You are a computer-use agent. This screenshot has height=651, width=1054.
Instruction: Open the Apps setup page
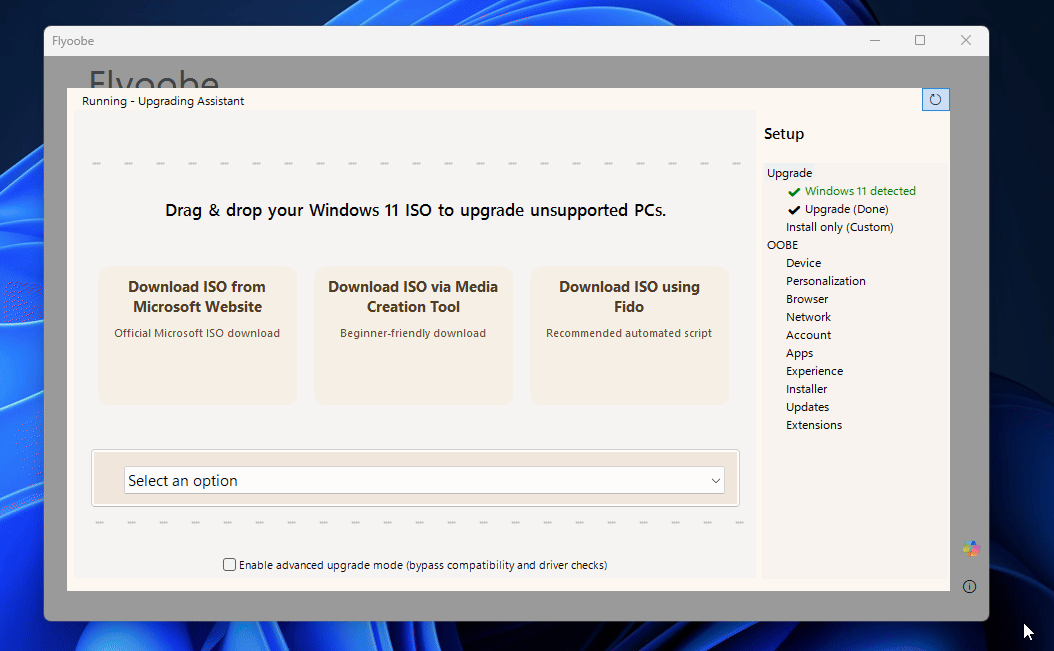tap(799, 353)
